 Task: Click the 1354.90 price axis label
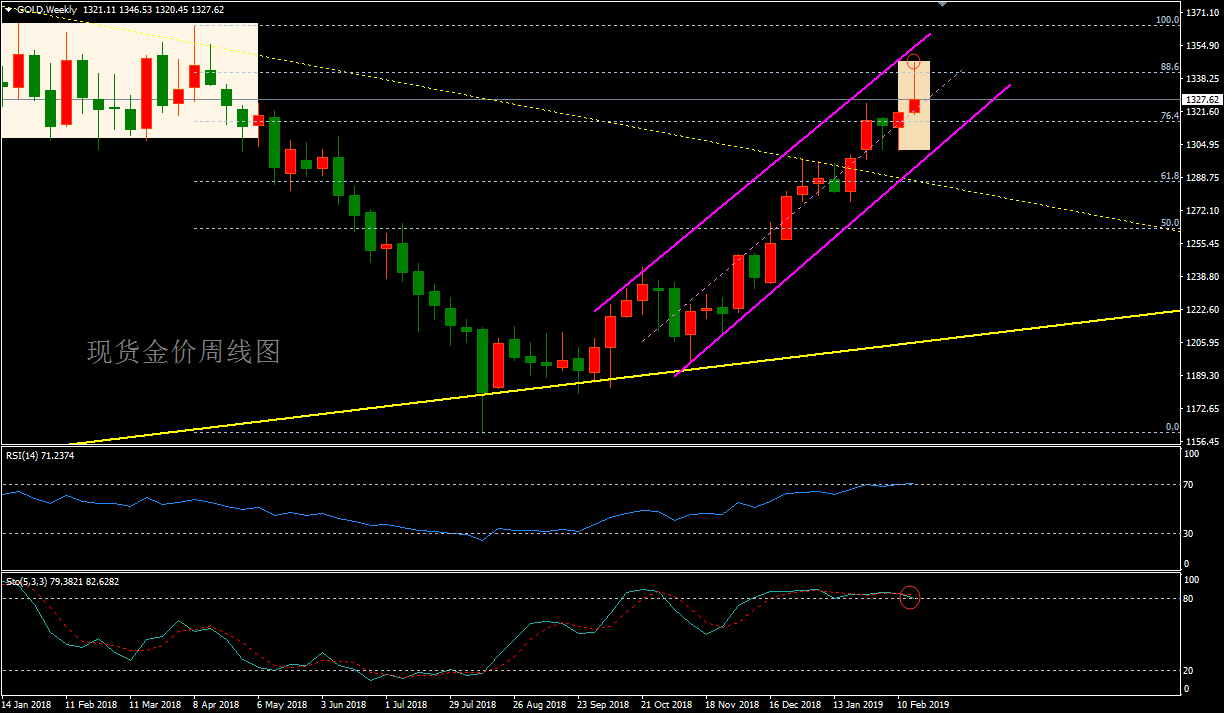coord(1202,45)
